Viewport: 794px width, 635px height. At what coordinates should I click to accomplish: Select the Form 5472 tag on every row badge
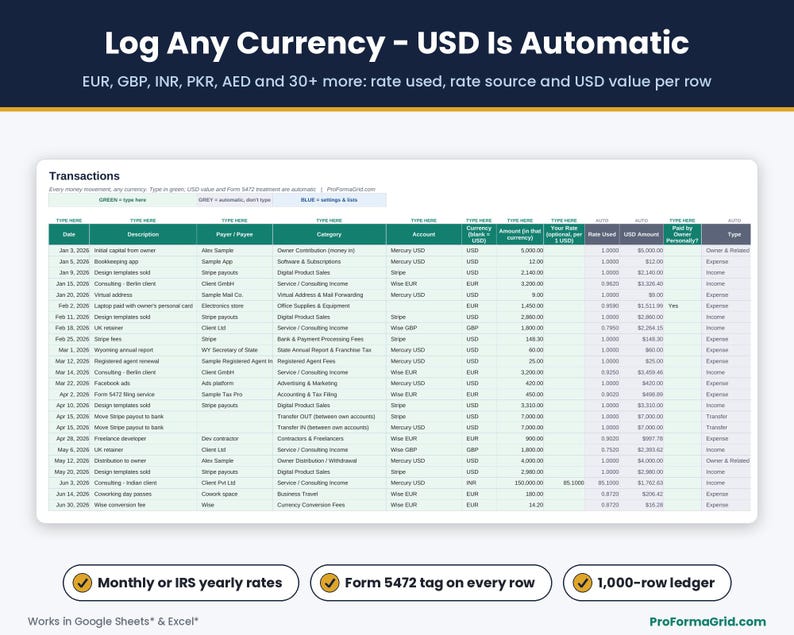[x=431, y=583]
